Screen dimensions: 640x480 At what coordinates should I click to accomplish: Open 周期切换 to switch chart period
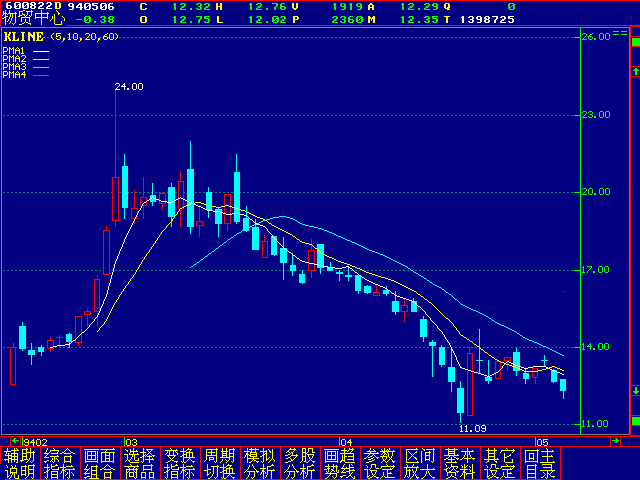(220, 463)
